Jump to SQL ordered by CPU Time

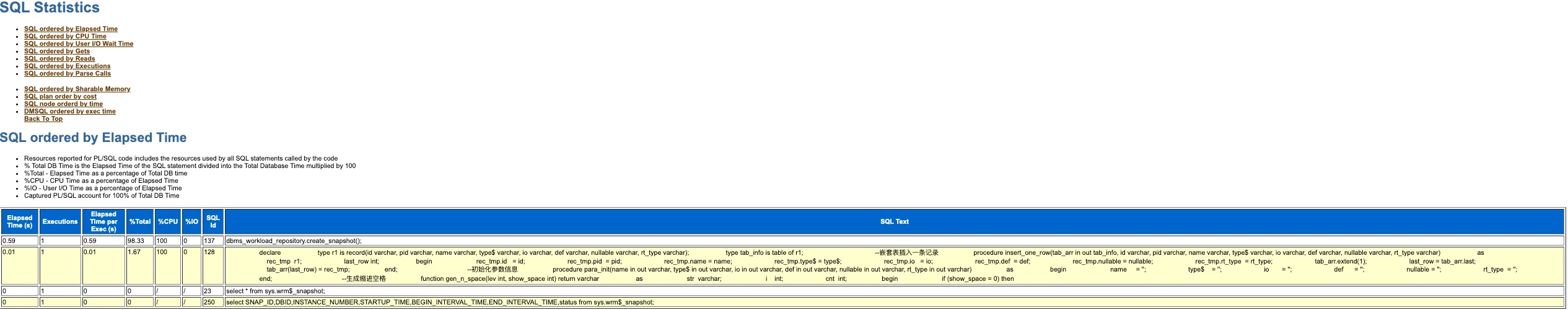point(65,36)
